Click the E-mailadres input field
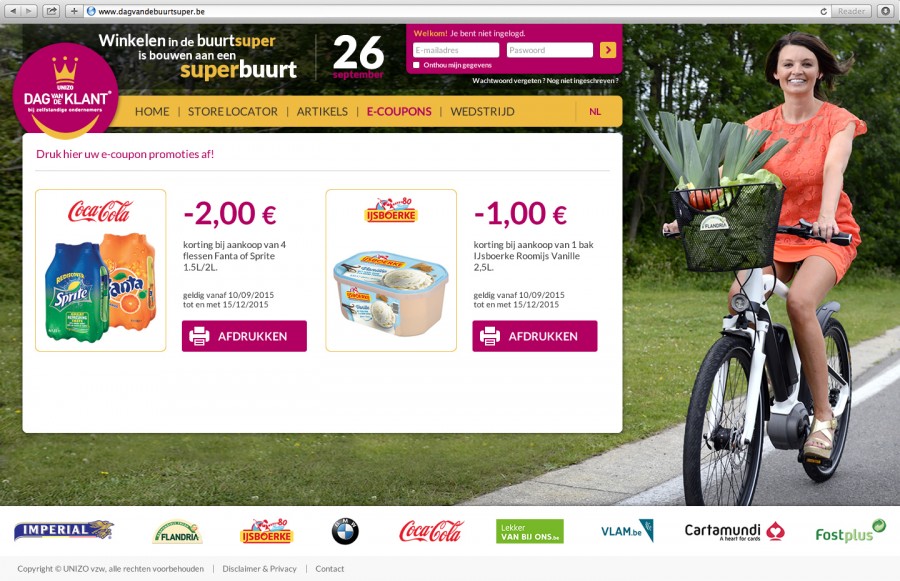Screen dimensions: 900x581 tap(456, 50)
